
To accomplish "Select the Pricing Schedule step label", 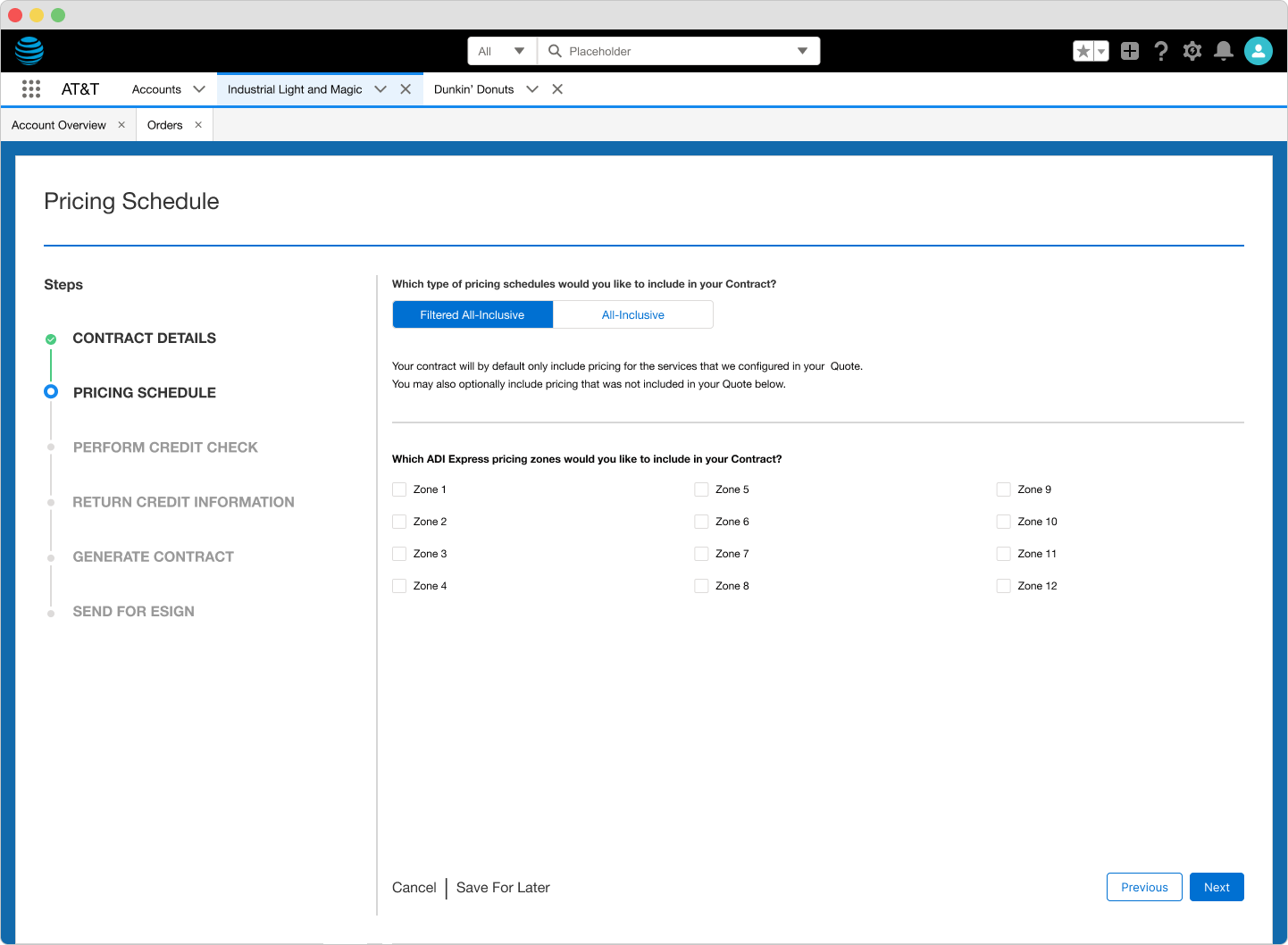I will [x=145, y=393].
